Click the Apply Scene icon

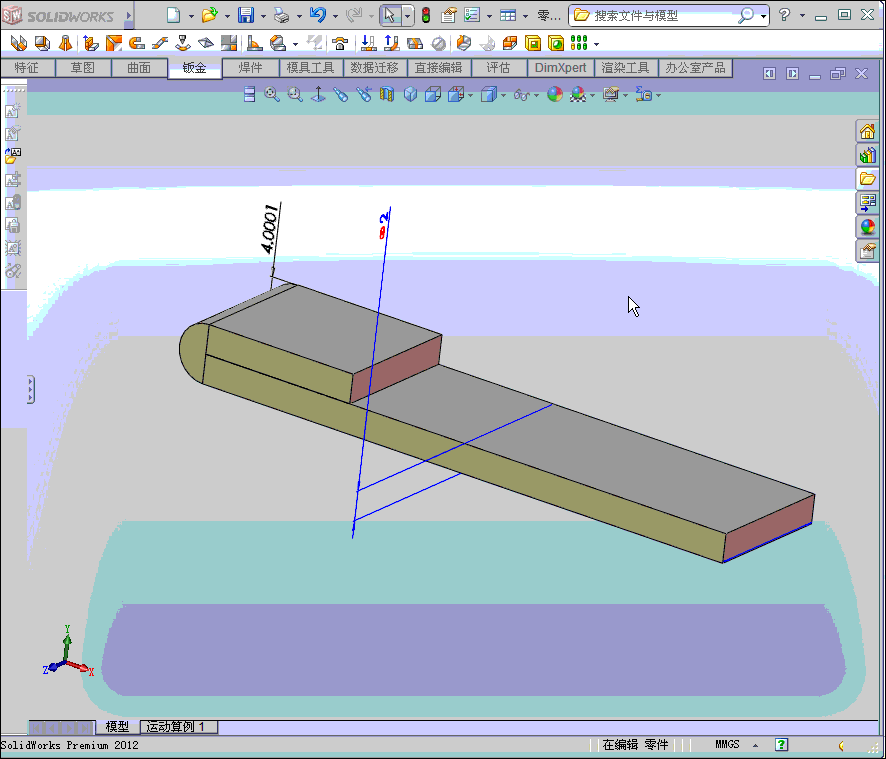(x=578, y=94)
